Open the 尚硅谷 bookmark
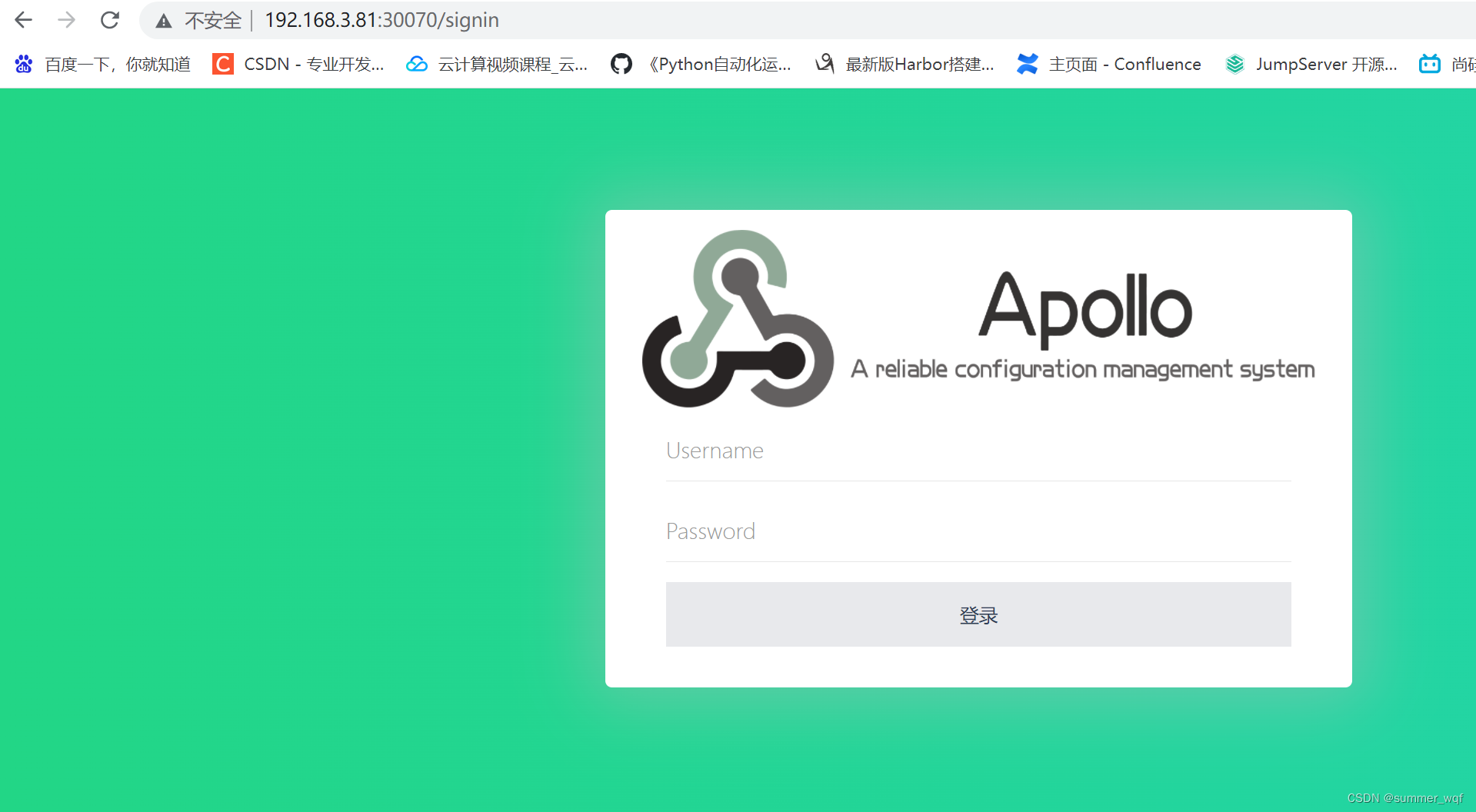The image size is (1476, 812). tap(1446, 64)
